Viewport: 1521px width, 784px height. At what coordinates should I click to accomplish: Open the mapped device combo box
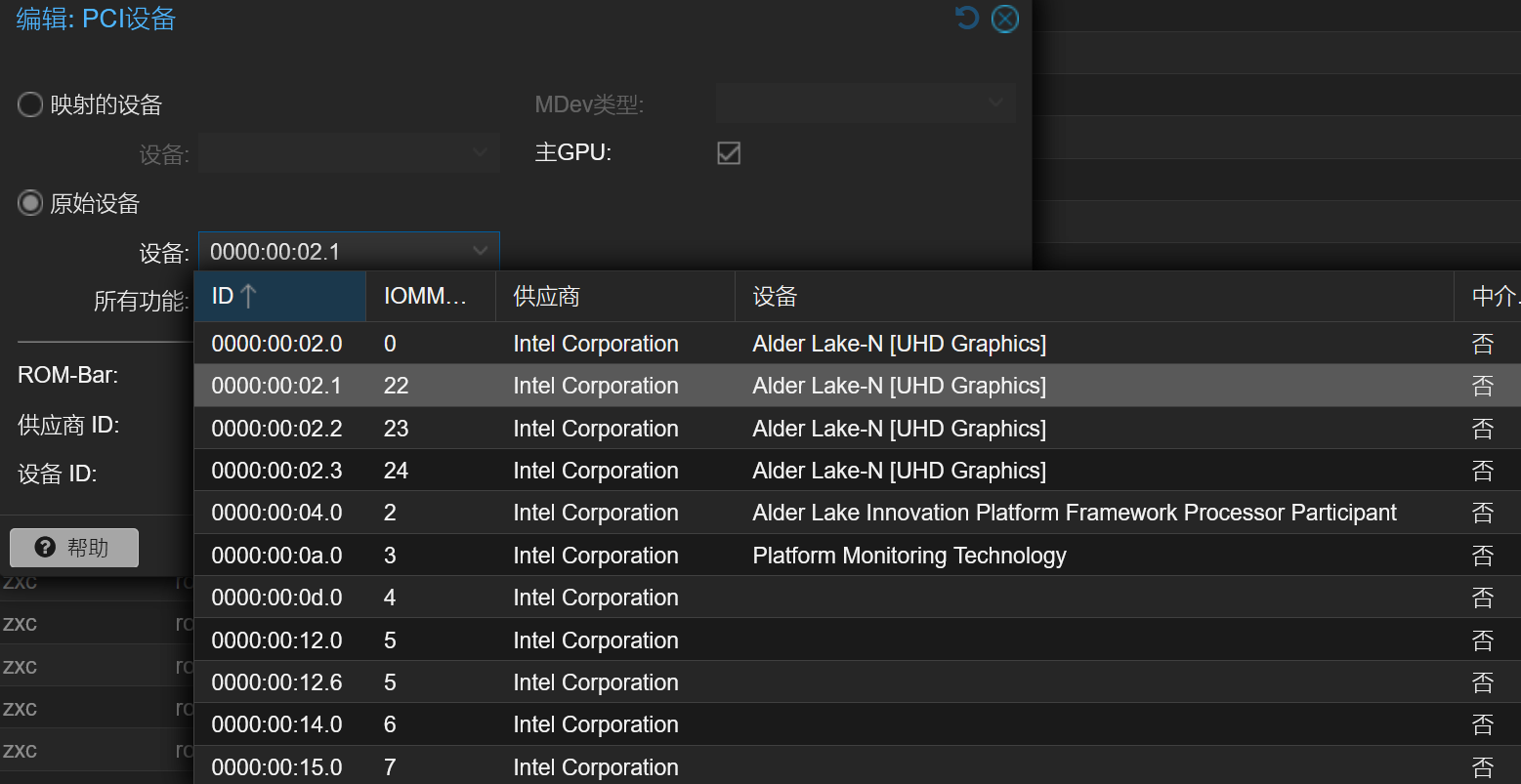click(x=349, y=153)
